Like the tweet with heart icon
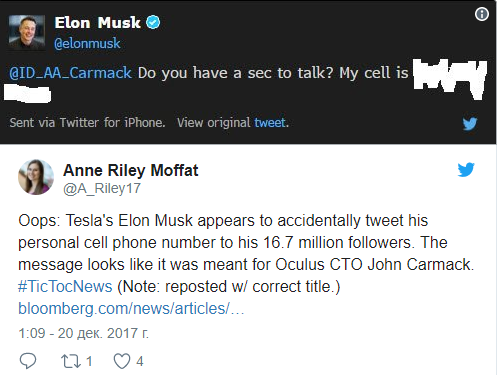The height and width of the screenshot is (375, 499). (x=122, y=361)
